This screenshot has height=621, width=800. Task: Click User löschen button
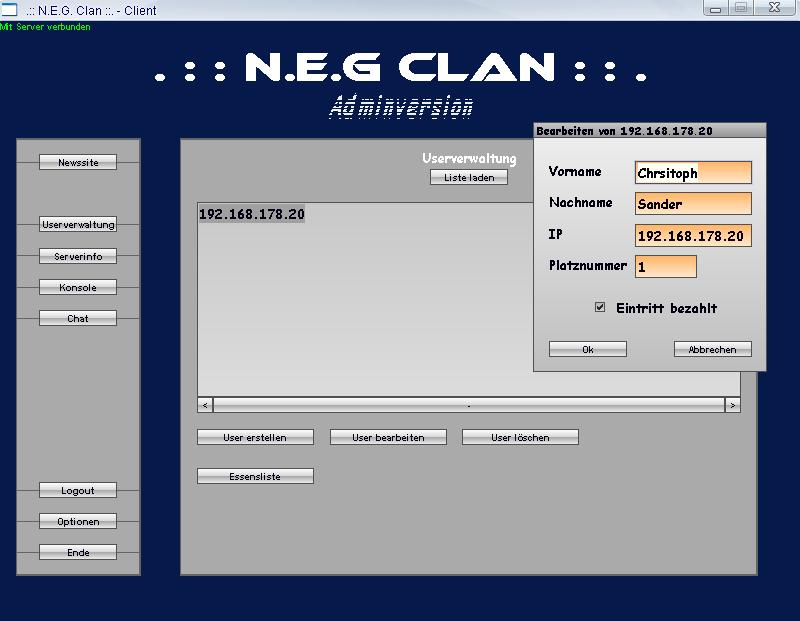coord(520,437)
